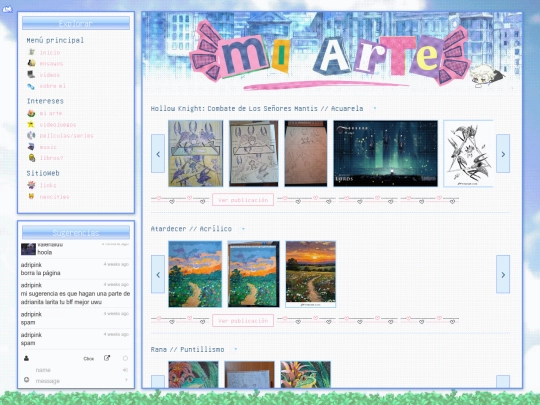Click the emoji smiley icon by message

[27, 380]
